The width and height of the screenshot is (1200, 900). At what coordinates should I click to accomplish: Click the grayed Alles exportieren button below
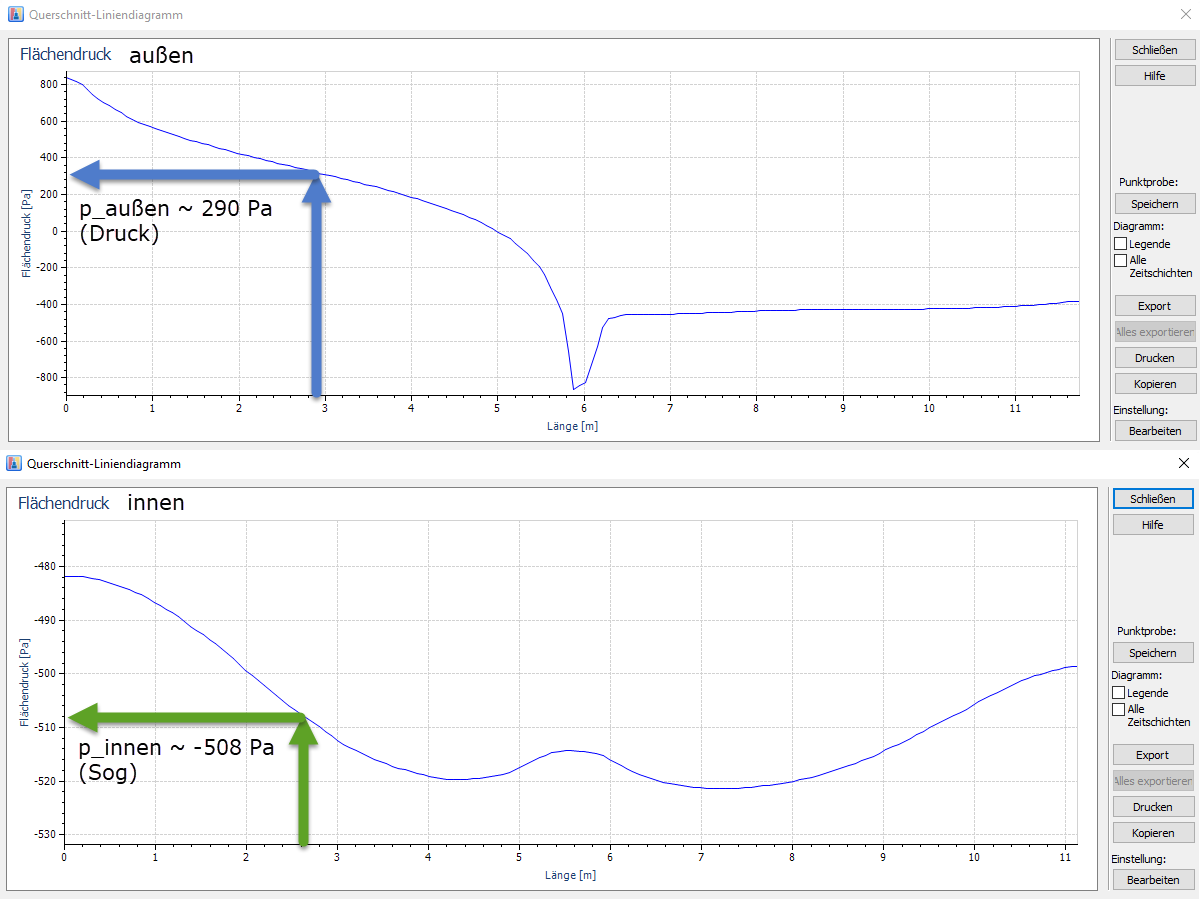1153,780
